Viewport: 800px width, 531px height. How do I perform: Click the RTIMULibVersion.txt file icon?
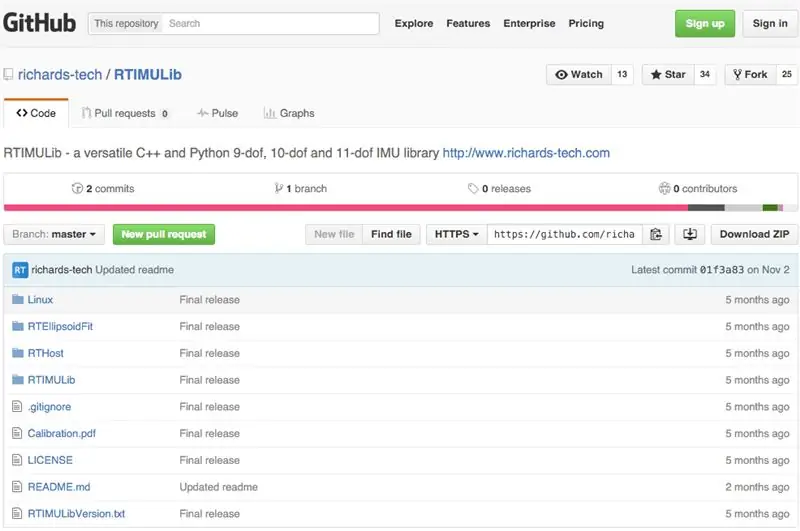17,513
